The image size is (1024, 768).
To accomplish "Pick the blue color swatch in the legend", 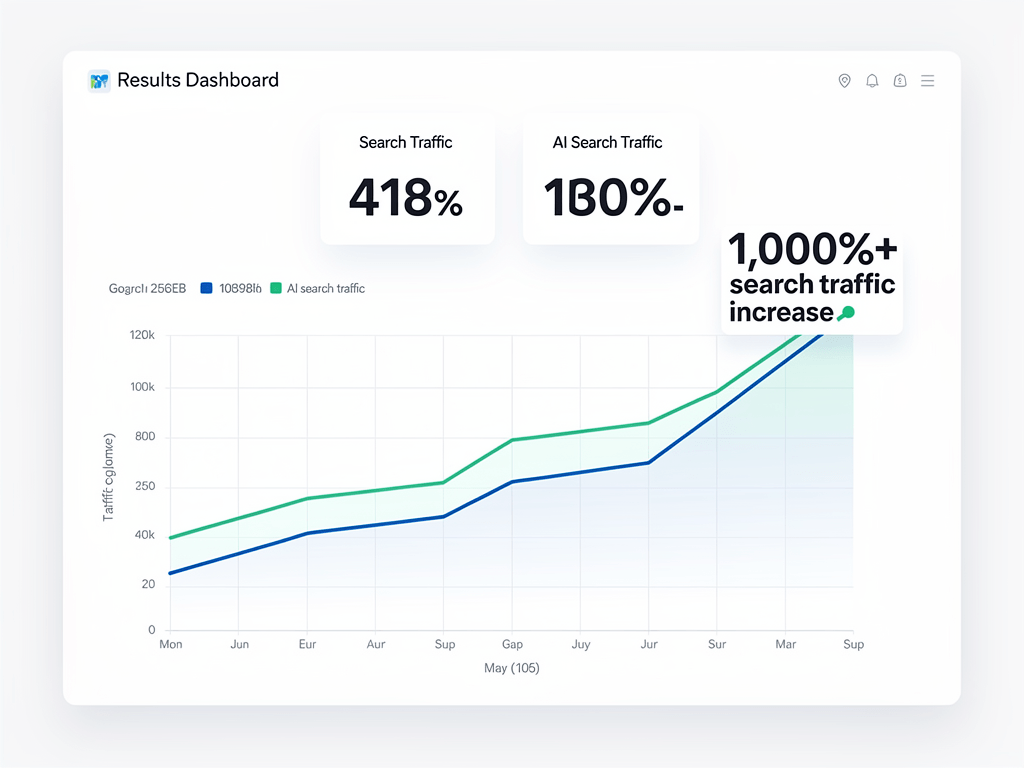I will [204, 288].
